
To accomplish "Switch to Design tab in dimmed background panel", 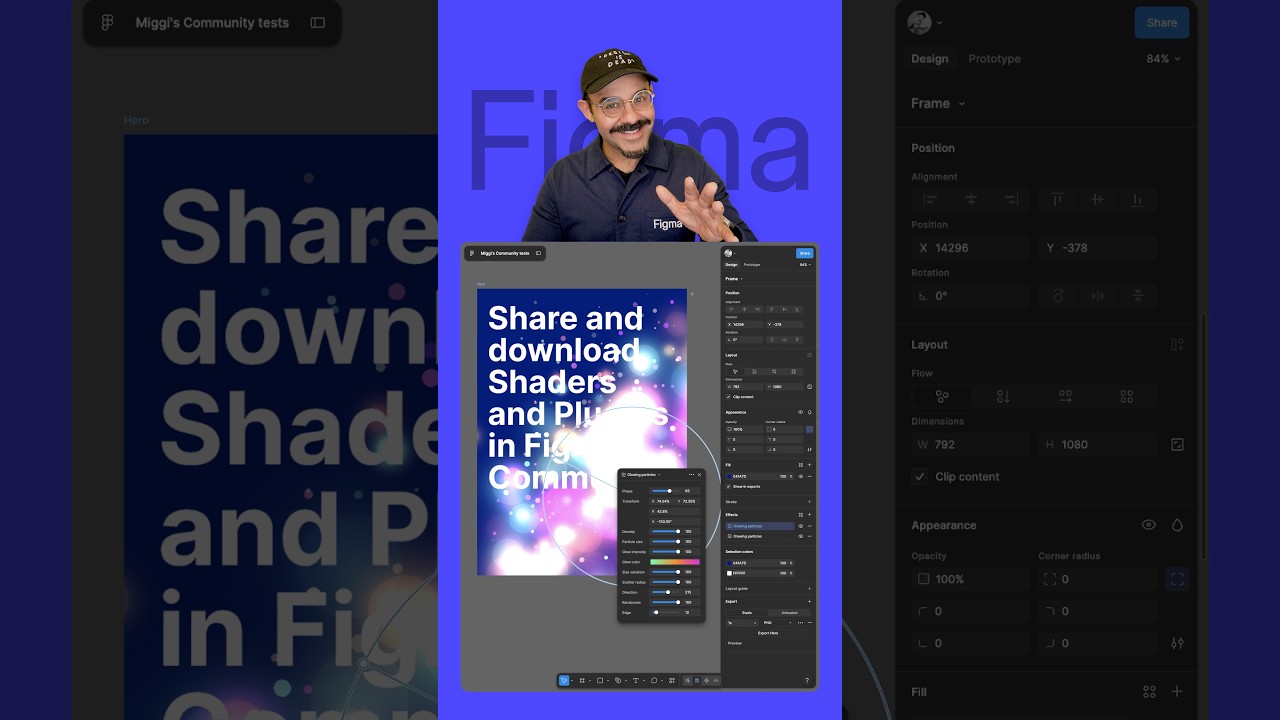I will click(x=929, y=58).
